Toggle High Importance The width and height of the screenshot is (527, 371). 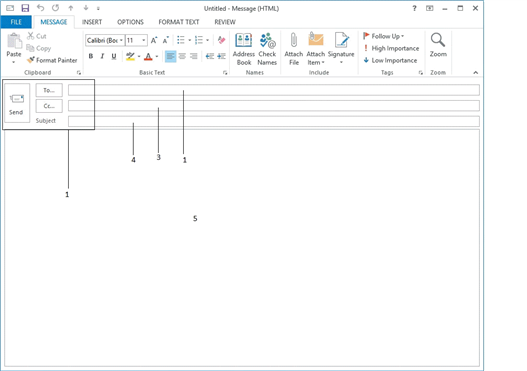[391, 48]
